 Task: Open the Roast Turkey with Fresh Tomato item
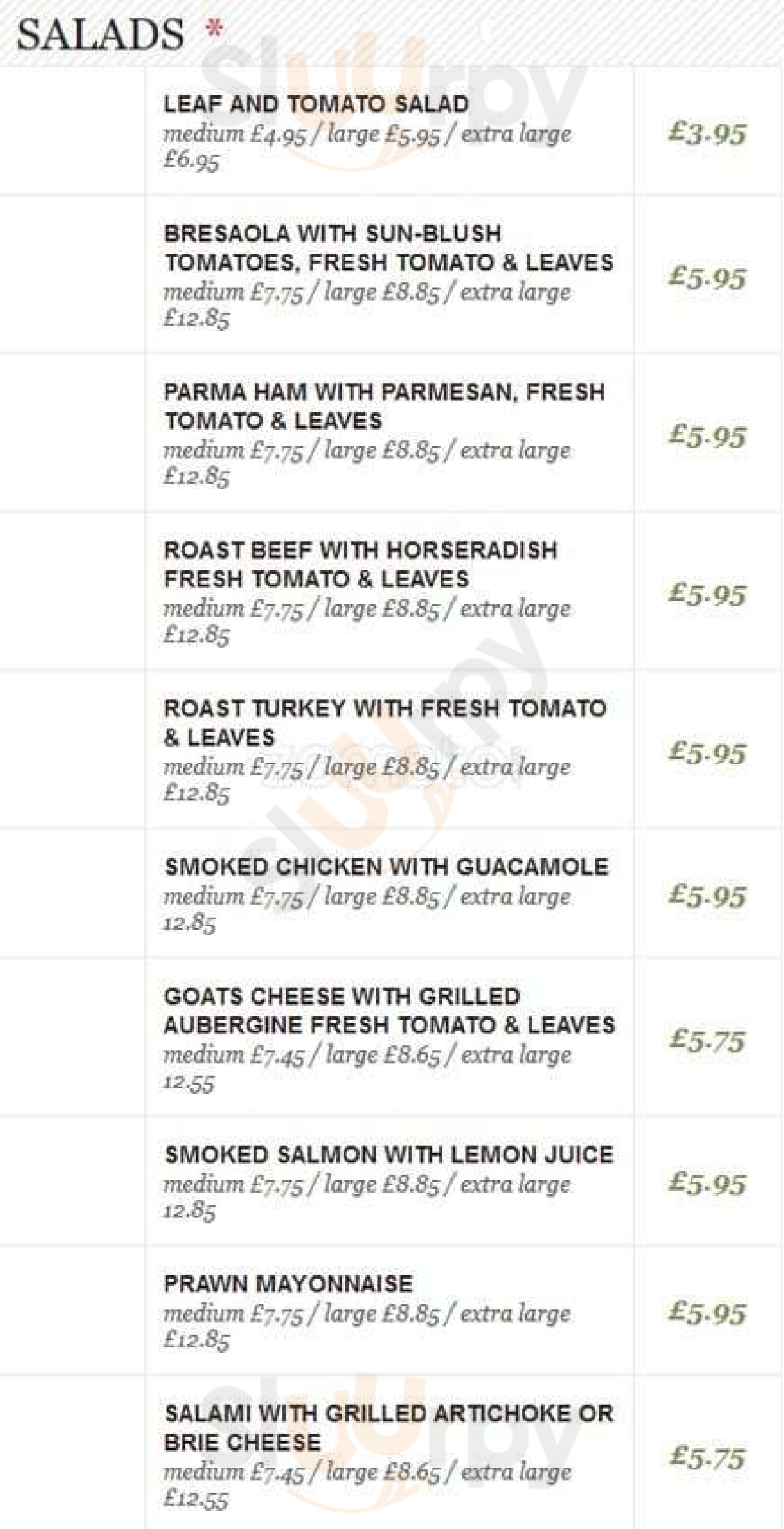pyautogui.click(x=385, y=723)
